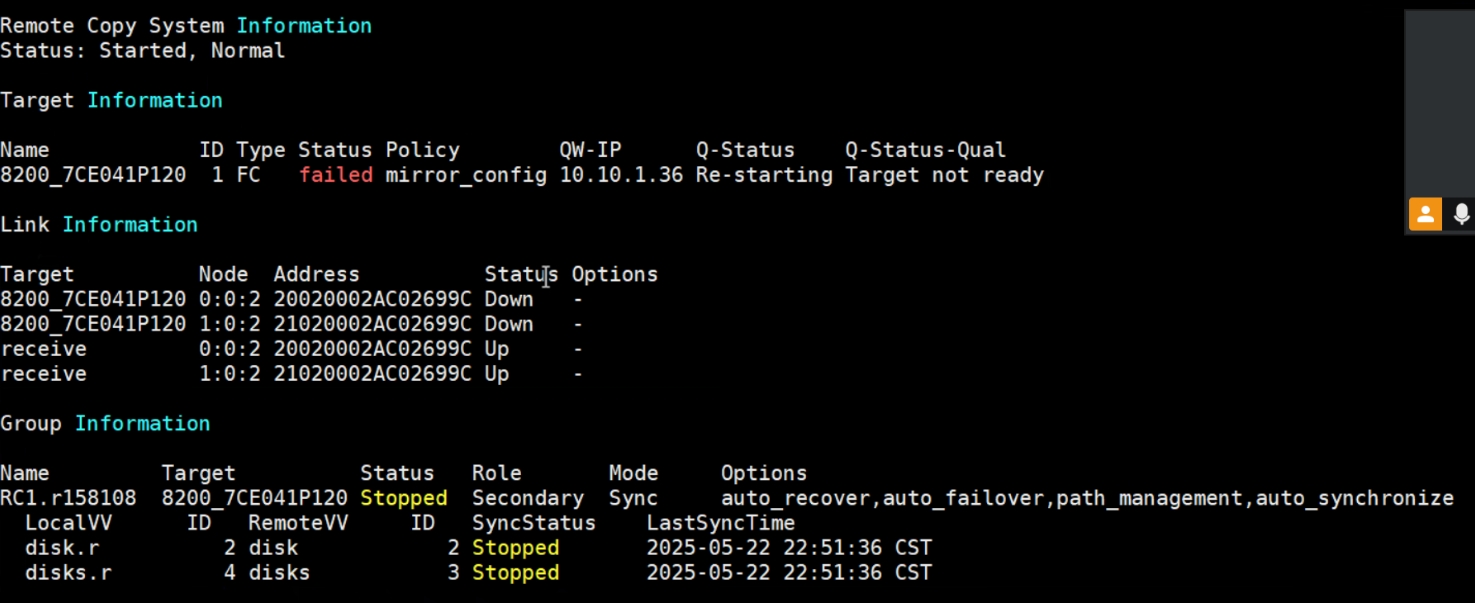Click the QW-IP address 10.10.1.36
Viewport: 1475px width, 603px height.
pyautogui.click(x=621, y=175)
